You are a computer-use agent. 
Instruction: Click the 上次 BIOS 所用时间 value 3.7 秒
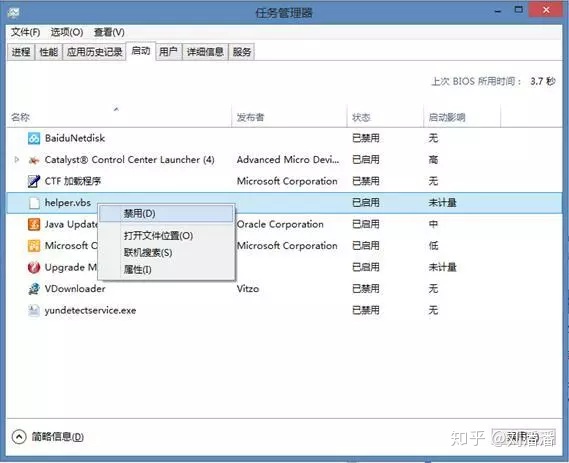click(543, 81)
